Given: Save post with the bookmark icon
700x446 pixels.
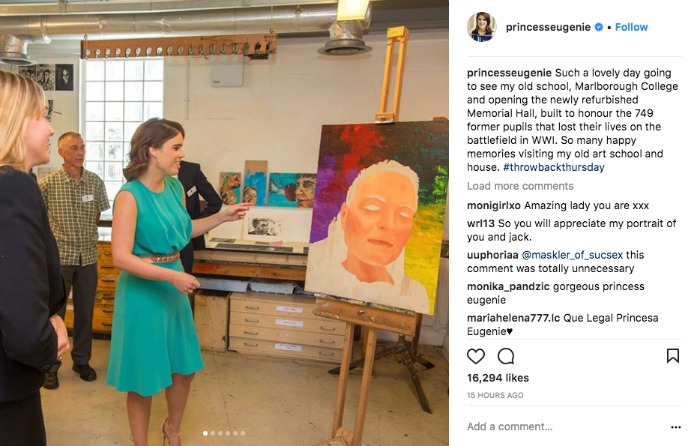Looking at the screenshot, I should pos(673,356).
